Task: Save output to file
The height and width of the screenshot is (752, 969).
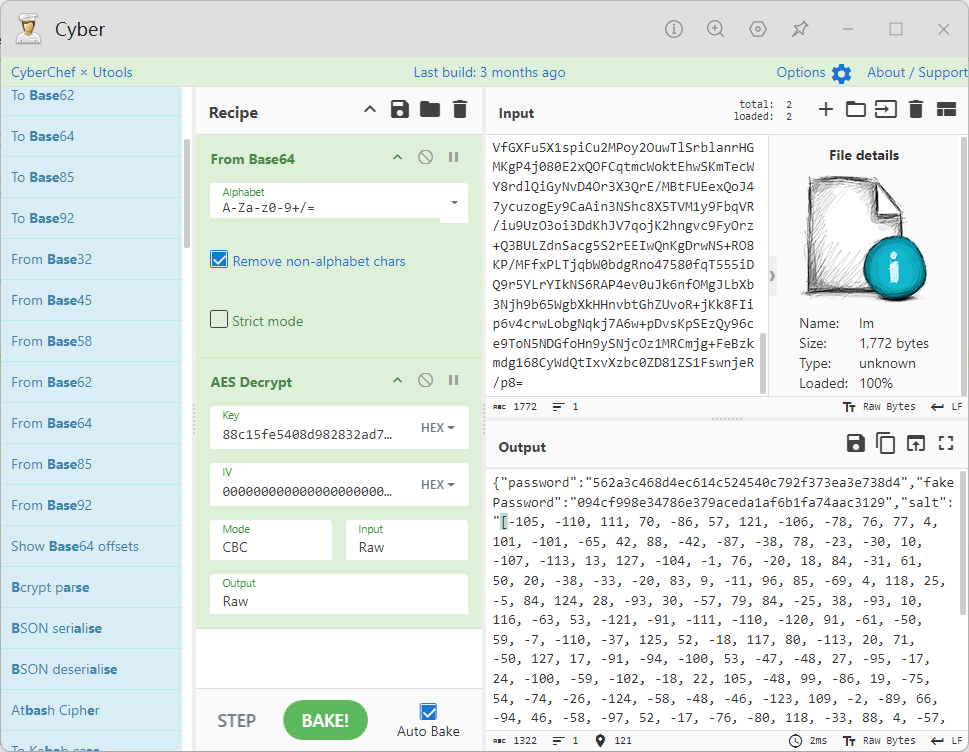Action: 855,443
